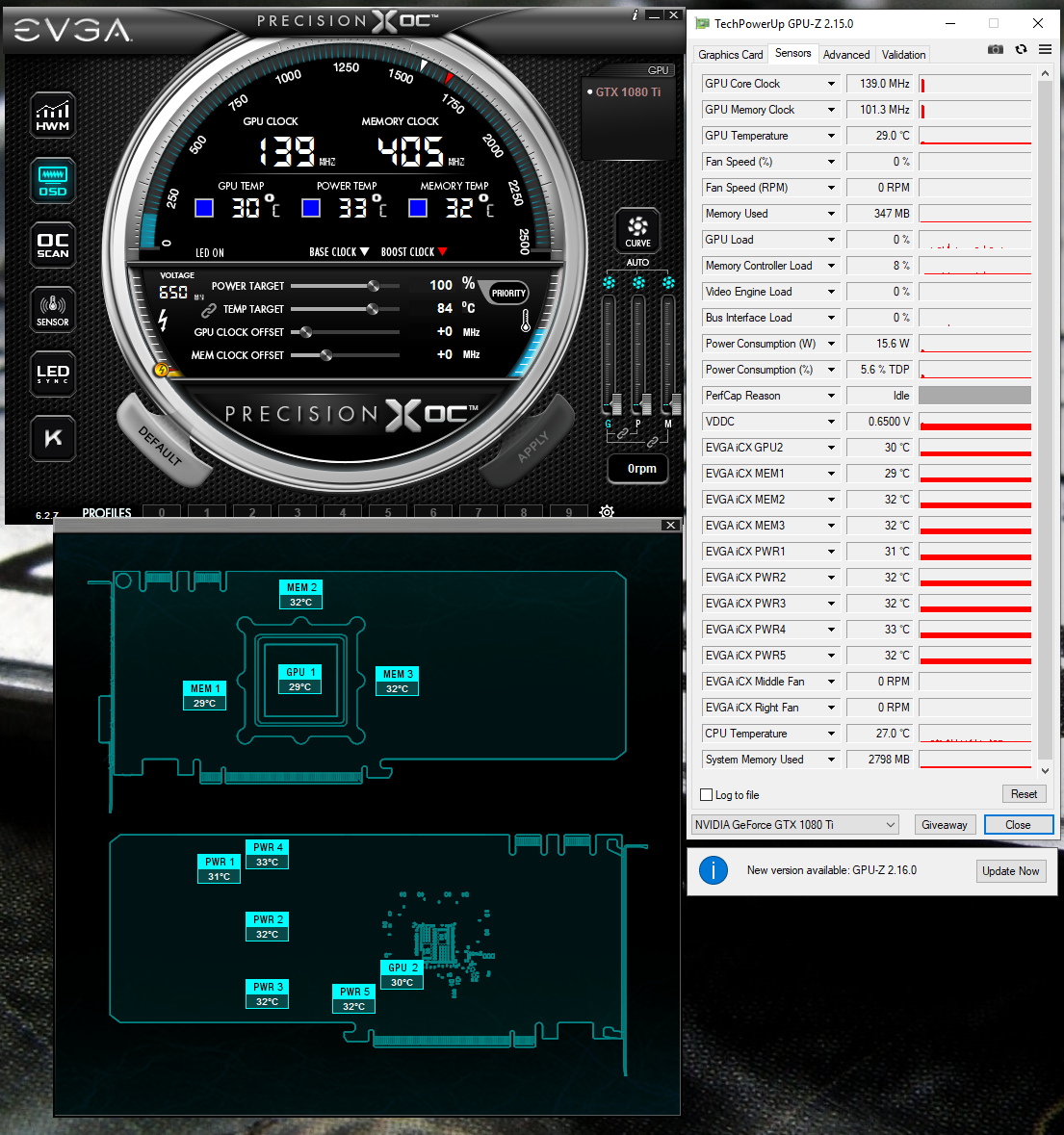Adjust the GPU Clock Offset slider handle
Image resolution: width=1064 pixels, height=1135 pixels.
tap(306, 332)
